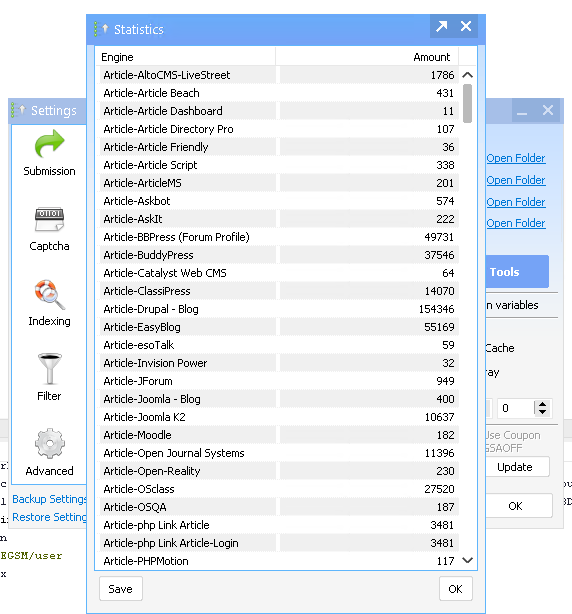Click the first Open Folder link
The width and height of the screenshot is (572, 614).
(516, 158)
